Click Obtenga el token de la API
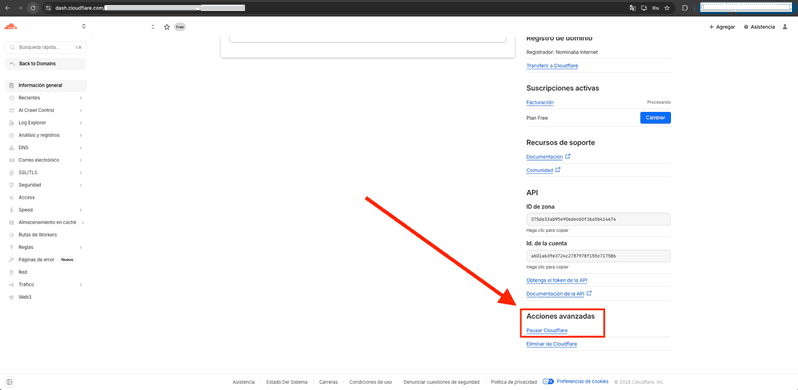Image resolution: width=798 pixels, height=390 pixels. pyautogui.click(x=557, y=281)
